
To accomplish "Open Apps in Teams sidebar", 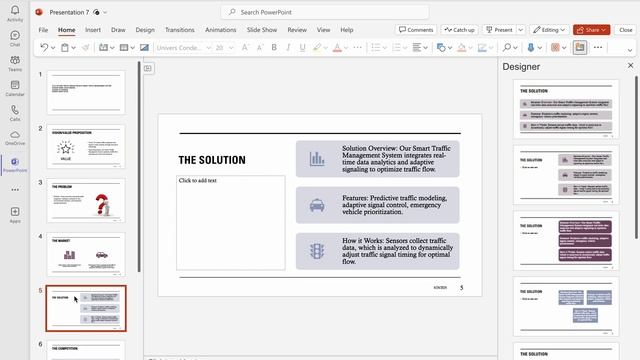I will [15, 215].
